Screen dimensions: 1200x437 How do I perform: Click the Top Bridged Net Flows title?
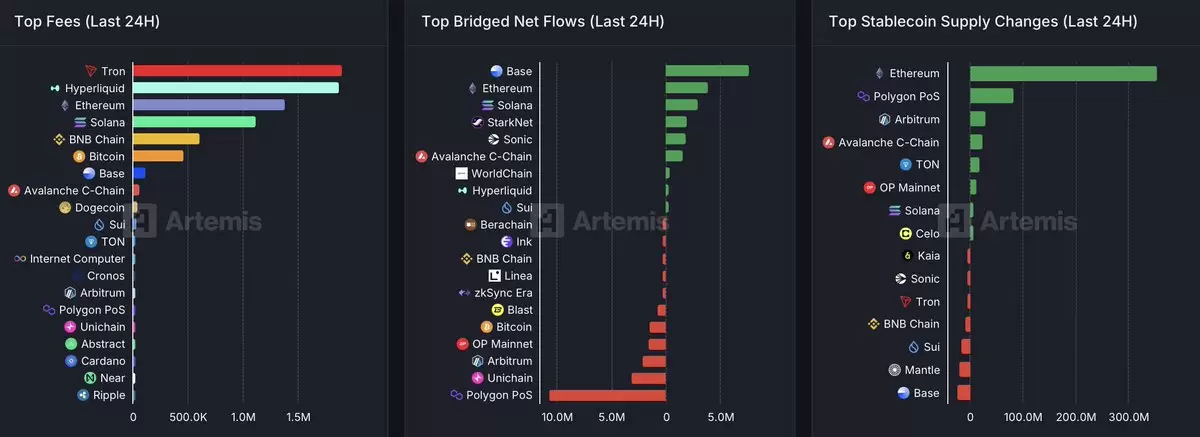click(x=543, y=21)
